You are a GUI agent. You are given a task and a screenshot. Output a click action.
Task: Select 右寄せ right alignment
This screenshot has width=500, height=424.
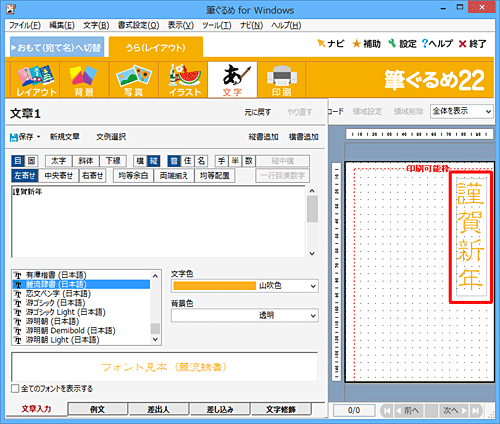pos(93,176)
